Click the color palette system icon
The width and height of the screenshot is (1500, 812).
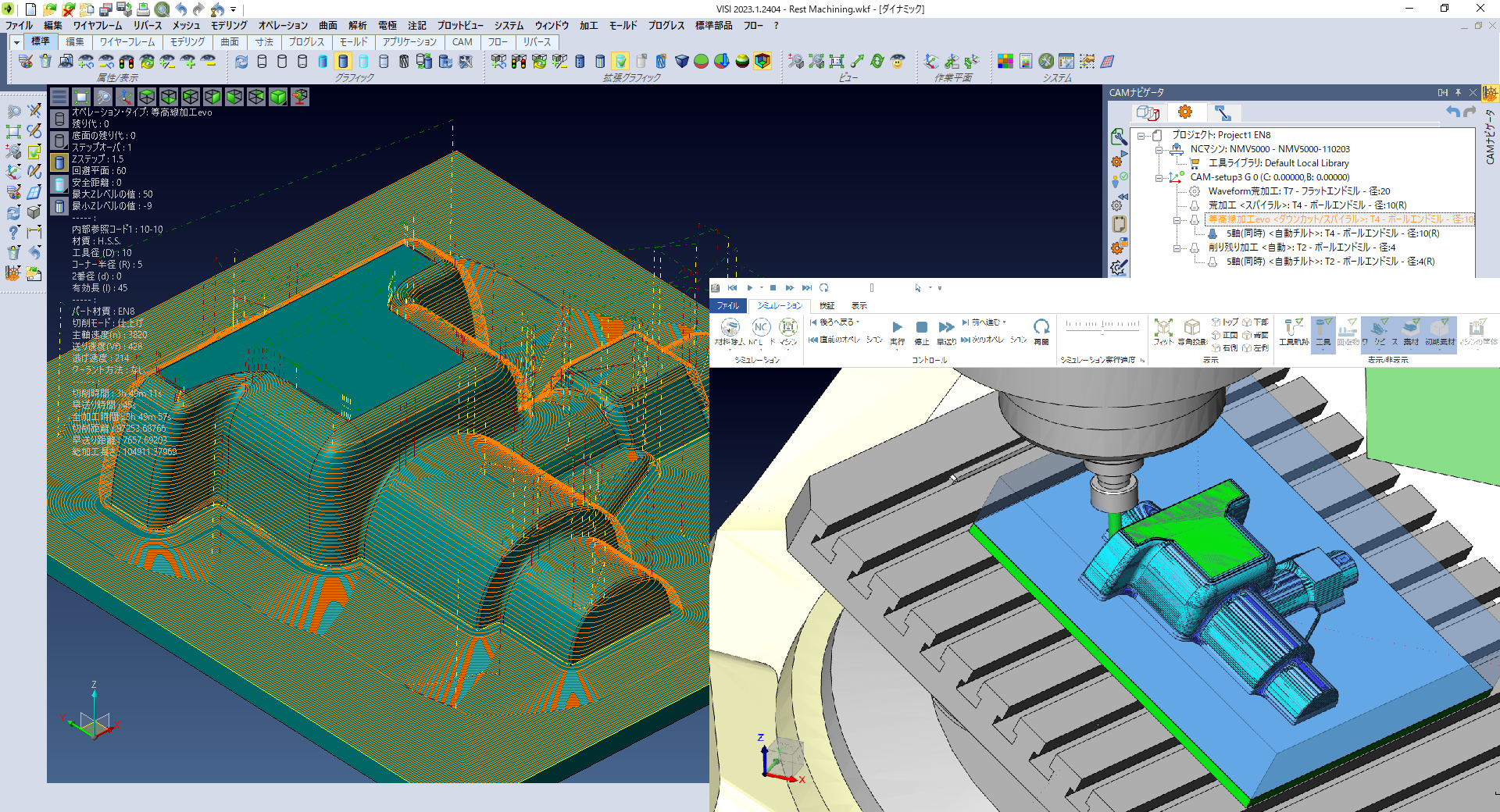pos(1005,61)
